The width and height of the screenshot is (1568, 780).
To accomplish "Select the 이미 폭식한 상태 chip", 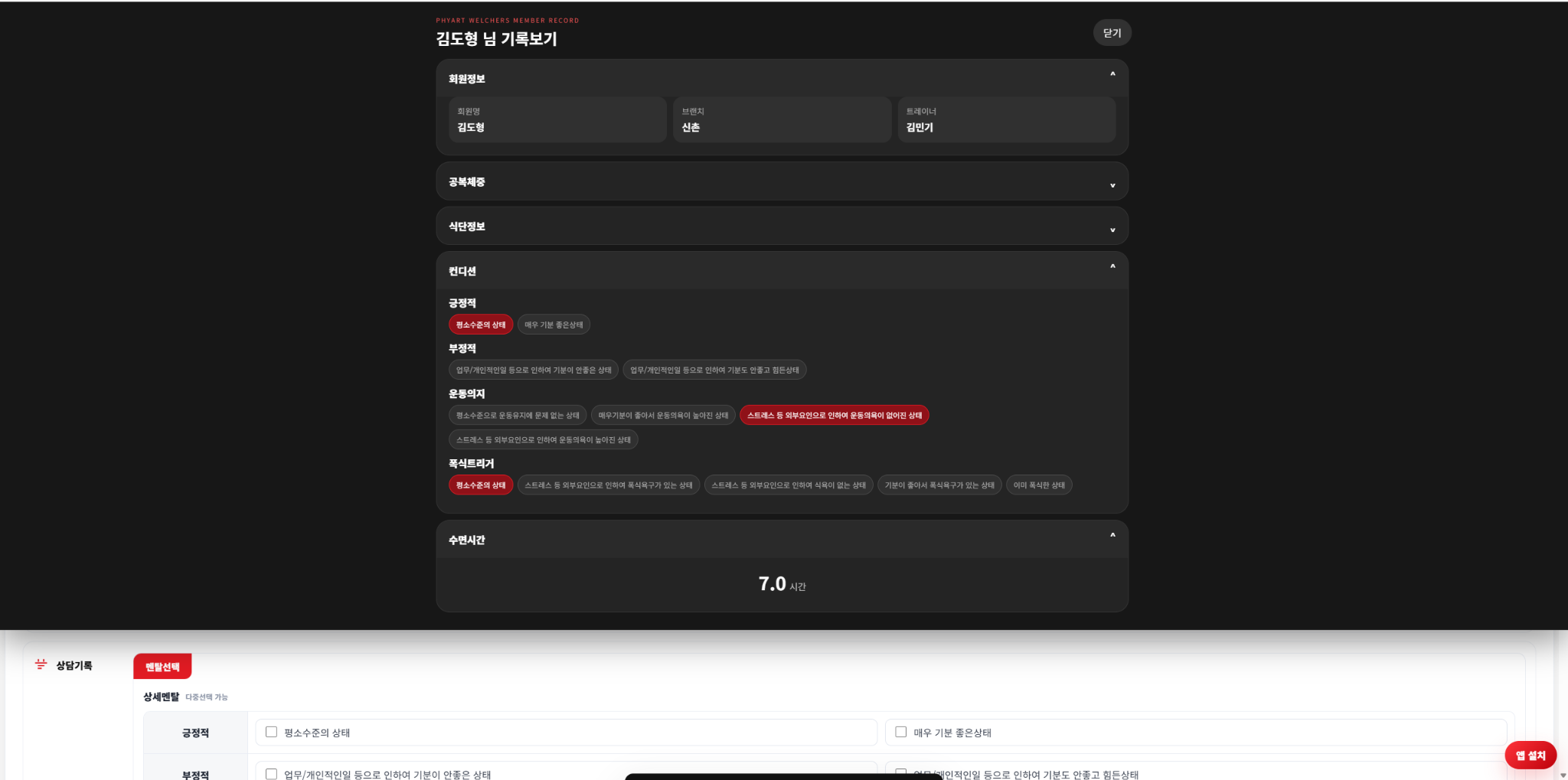I will pos(1039,485).
